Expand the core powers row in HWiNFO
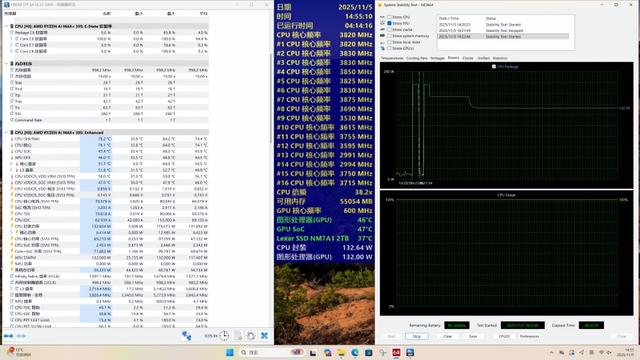The height and width of the screenshot is (360, 640). click(x=11, y=232)
